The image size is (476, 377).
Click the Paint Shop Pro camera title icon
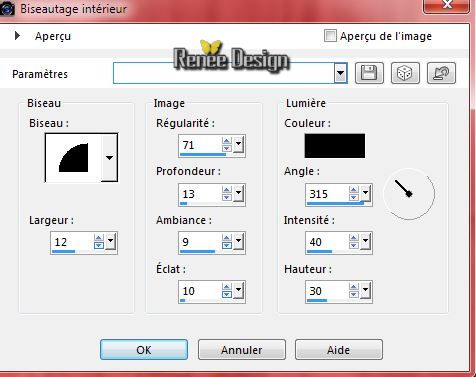click(7, 9)
